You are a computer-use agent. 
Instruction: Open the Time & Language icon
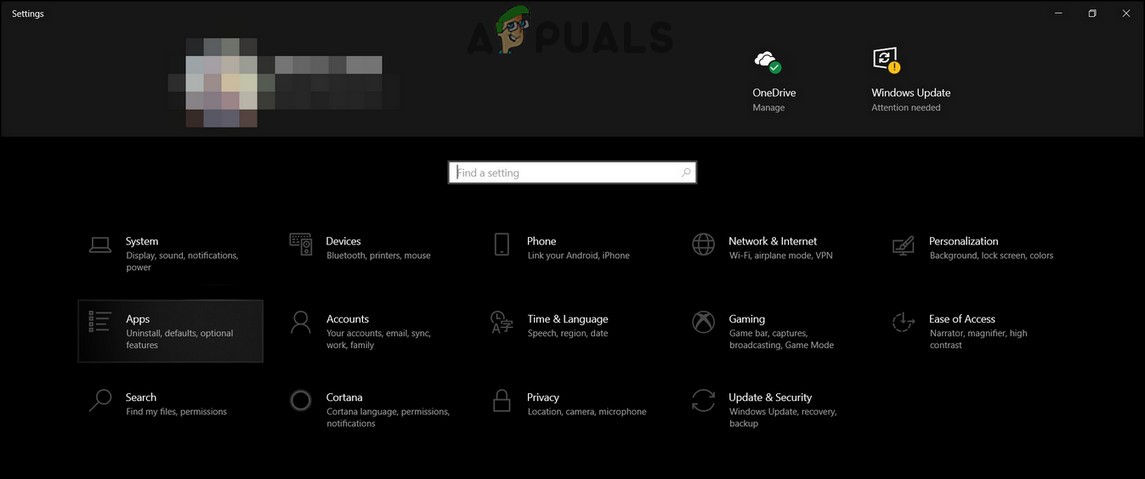pos(502,322)
